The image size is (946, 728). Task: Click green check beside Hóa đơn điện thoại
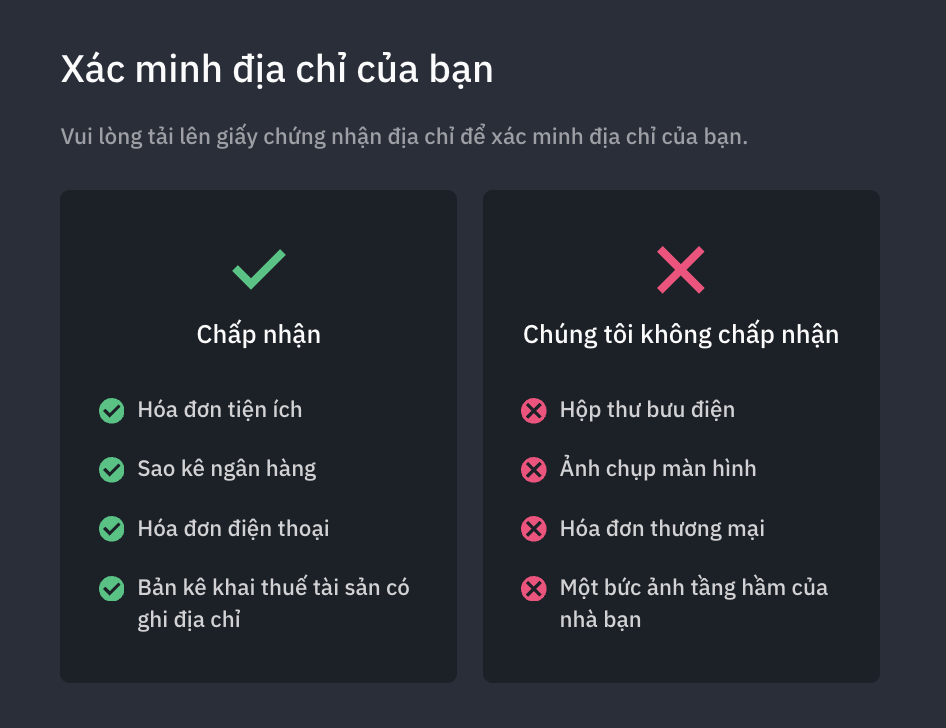coord(112,529)
